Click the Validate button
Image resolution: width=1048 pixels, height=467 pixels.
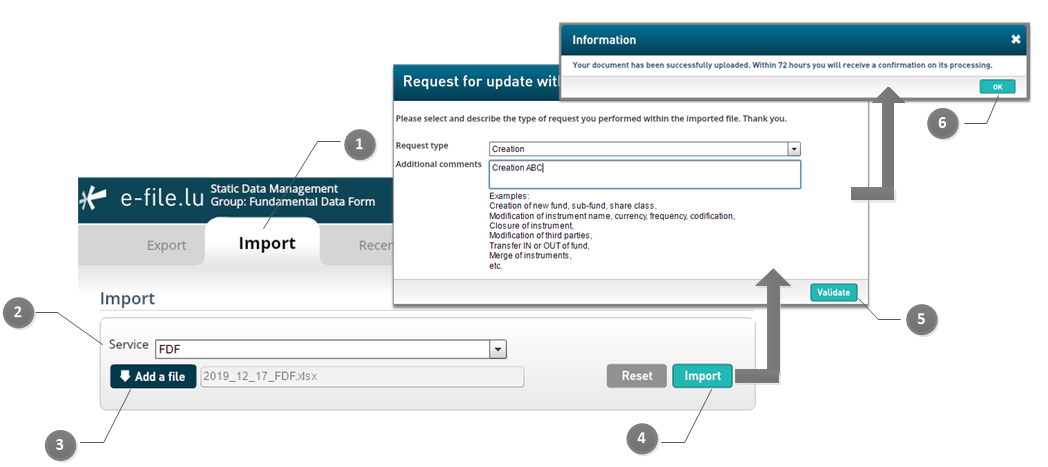tap(833, 292)
